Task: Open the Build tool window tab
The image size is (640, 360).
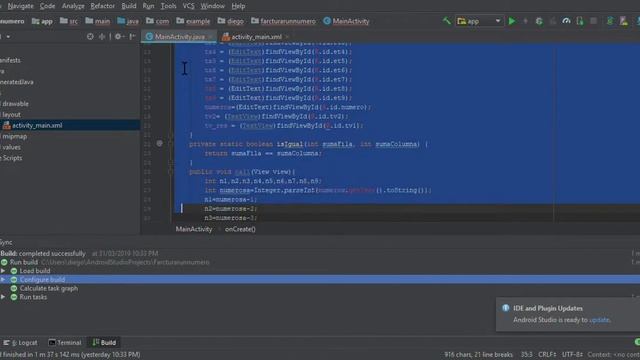Action: pyautogui.click(x=104, y=342)
